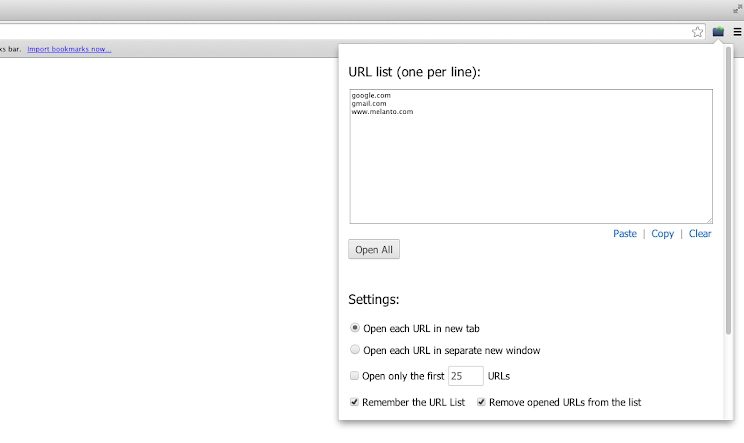Screen dimensions: 744x443
Task: Click the bookmark star icon
Action: (x=697, y=32)
